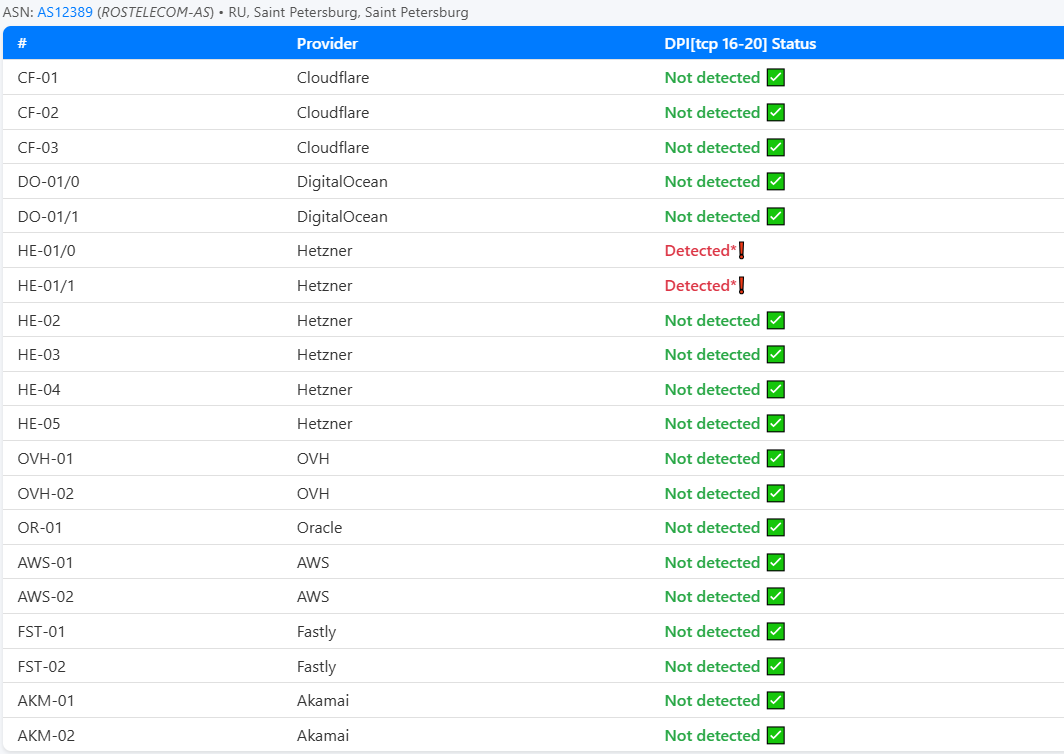Select the CF-01 identifier cell
1064x754 pixels.
(x=38, y=77)
